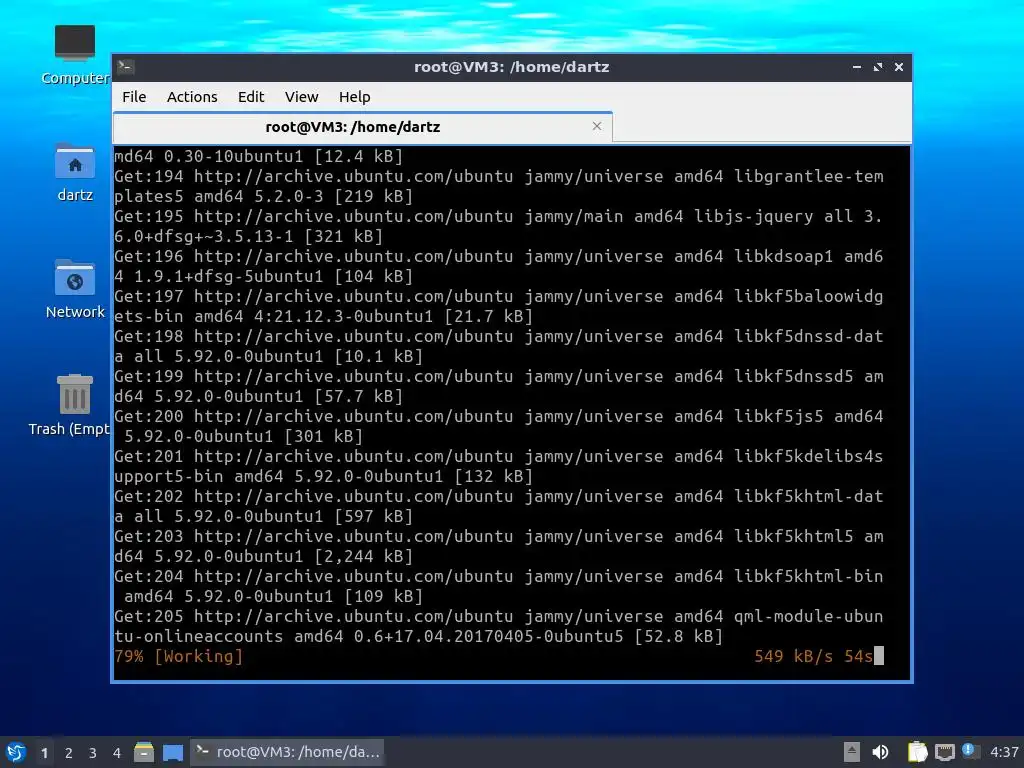Click the Get:203 libkf5khtml5 line

click(x=499, y=546)
